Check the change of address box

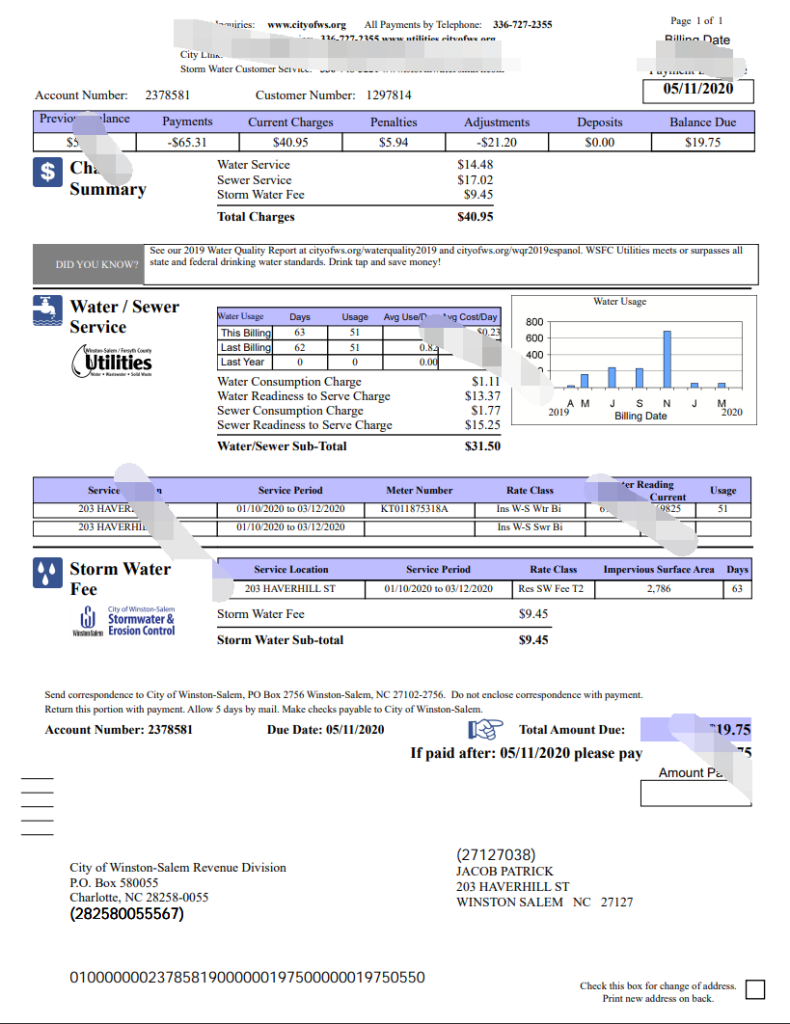755,989
